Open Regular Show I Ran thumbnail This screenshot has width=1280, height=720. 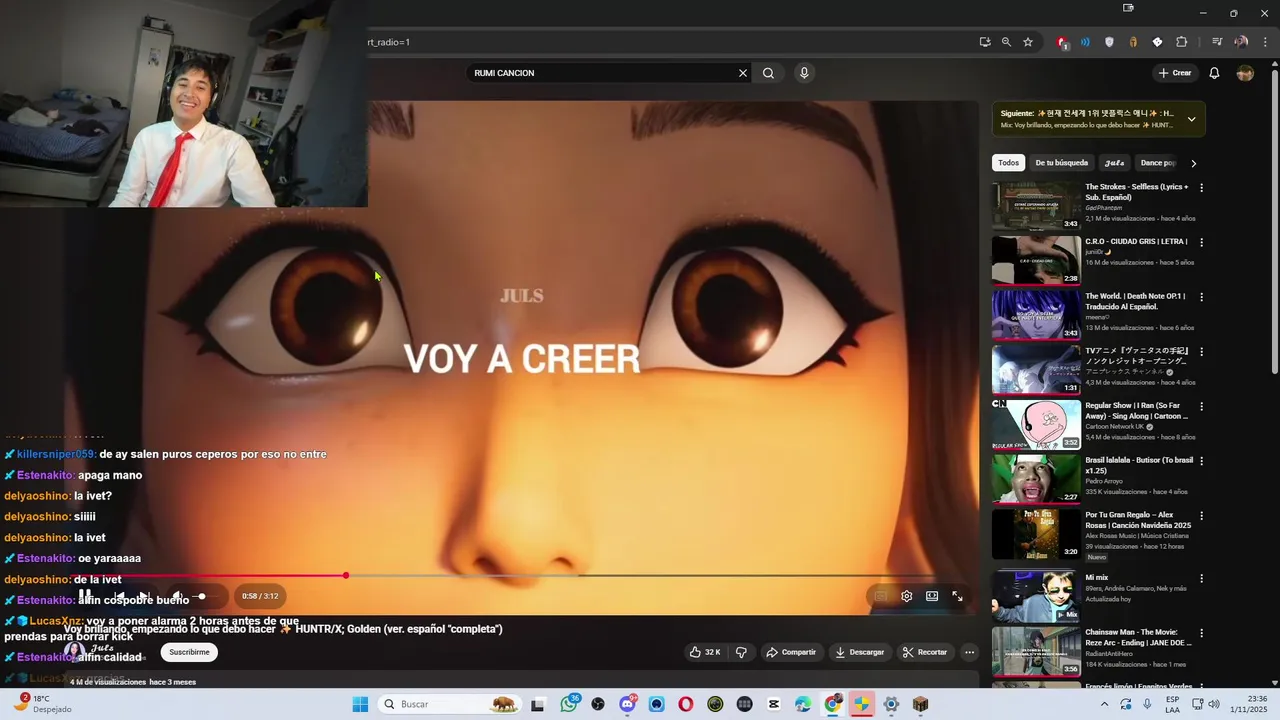pos(1036,424)
